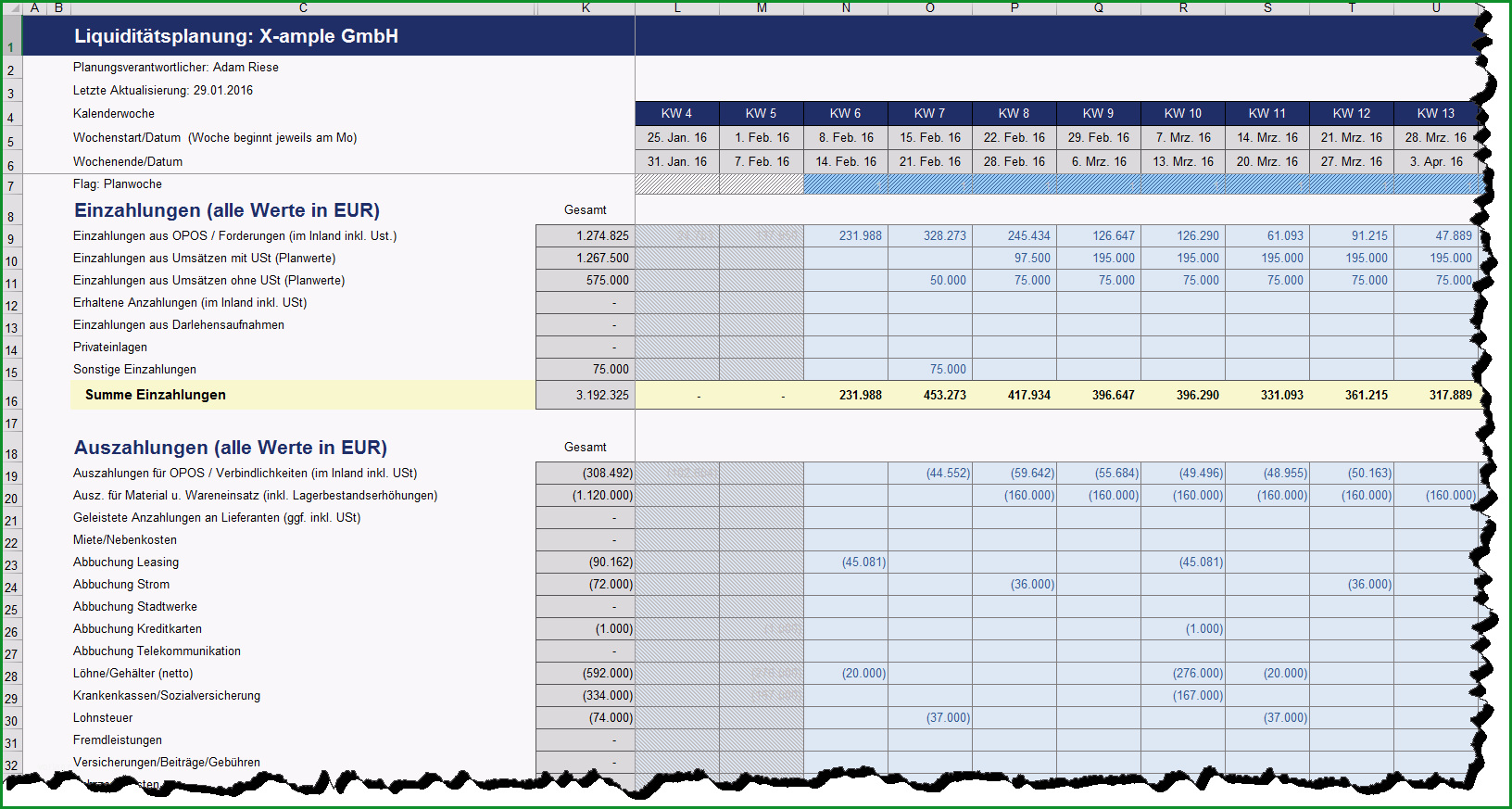Select the week end date 3. Apr. 16
Viewport: 1512px width, 809px height.
1436,161
